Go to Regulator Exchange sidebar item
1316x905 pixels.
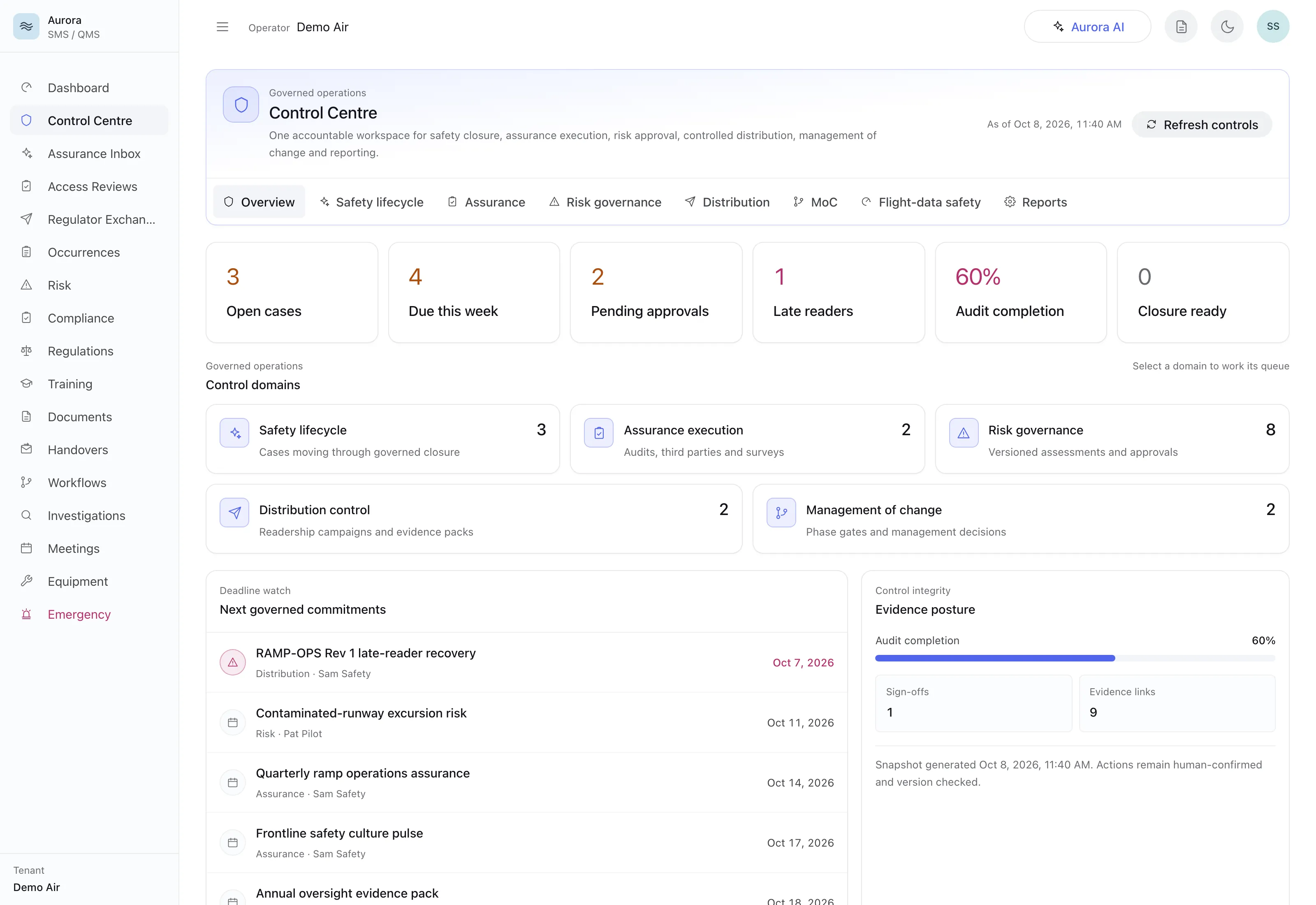pyautogui.click(x=90, y=219)
